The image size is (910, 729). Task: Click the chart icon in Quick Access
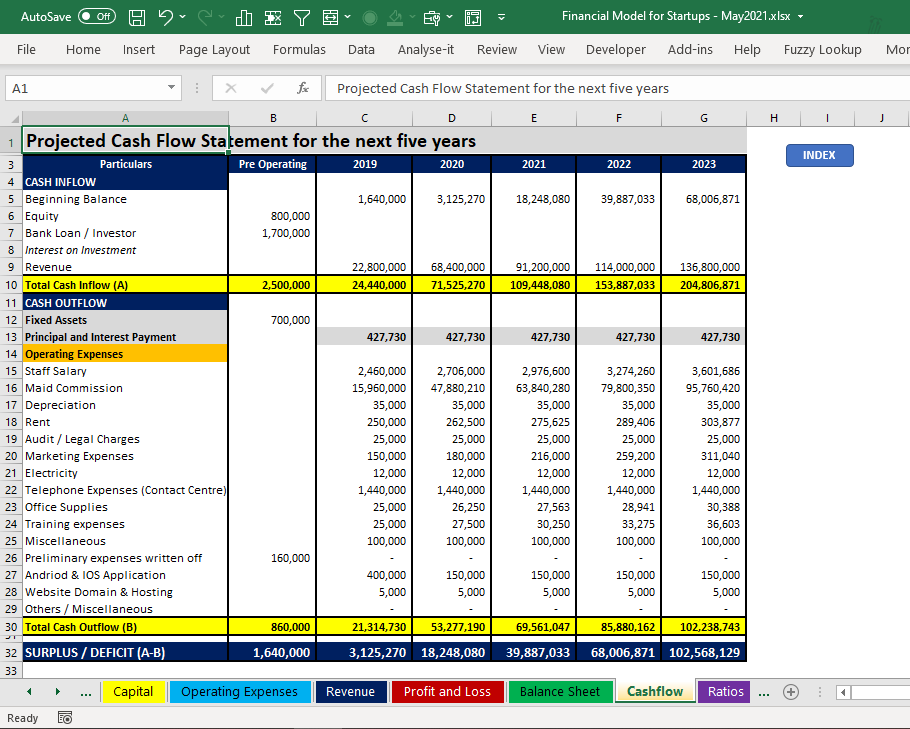[x=244, y=17]
